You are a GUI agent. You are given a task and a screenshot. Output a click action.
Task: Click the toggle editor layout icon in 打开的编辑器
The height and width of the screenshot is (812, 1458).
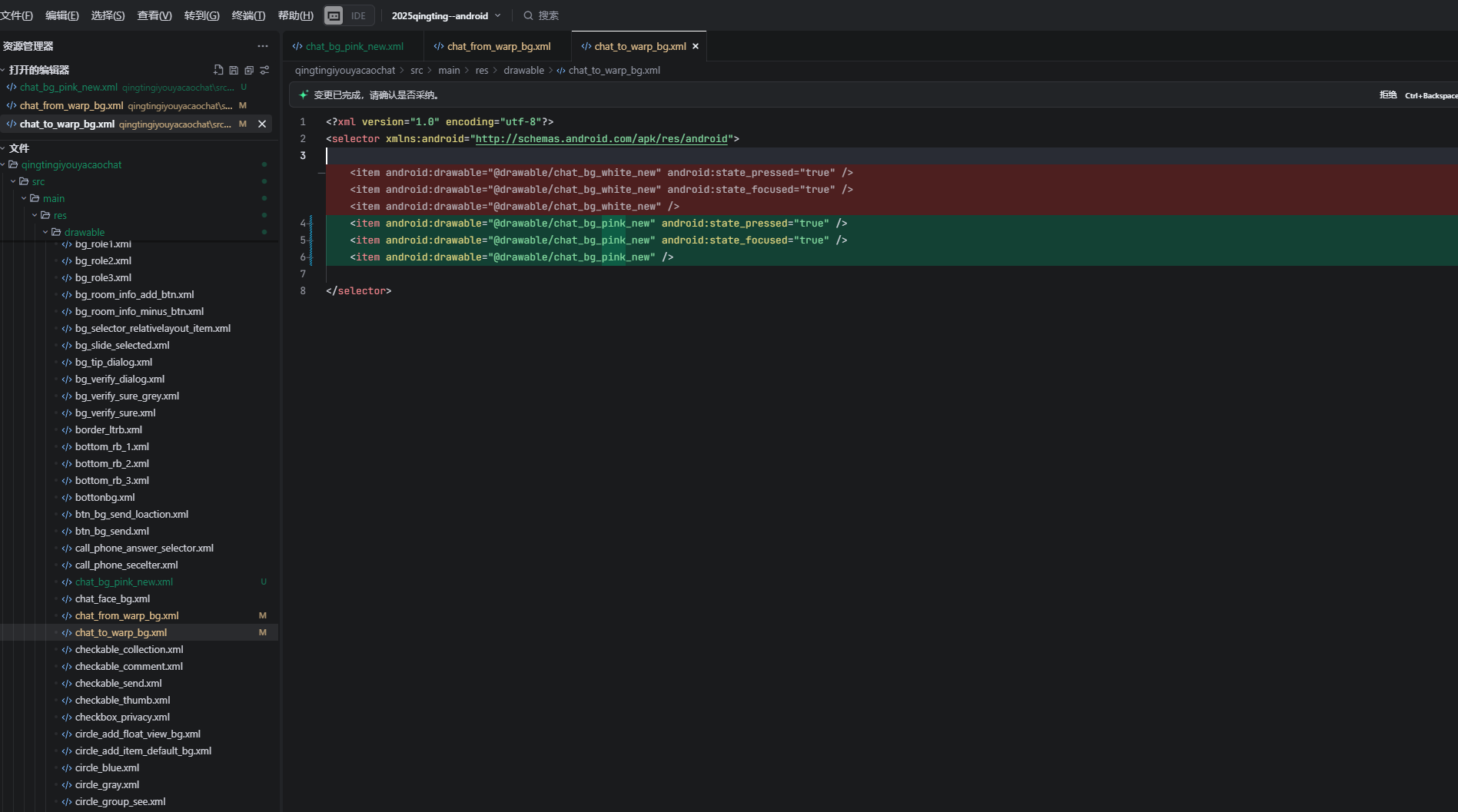[x=264, y=70]
